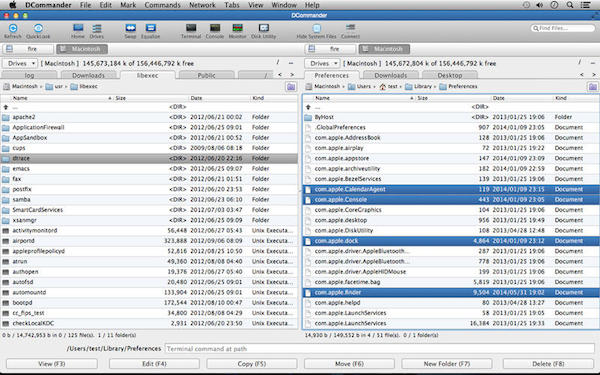Click the Delete (F8) button
The height and width of the screenshot is (375, 600).
click(x=548, y=364)
